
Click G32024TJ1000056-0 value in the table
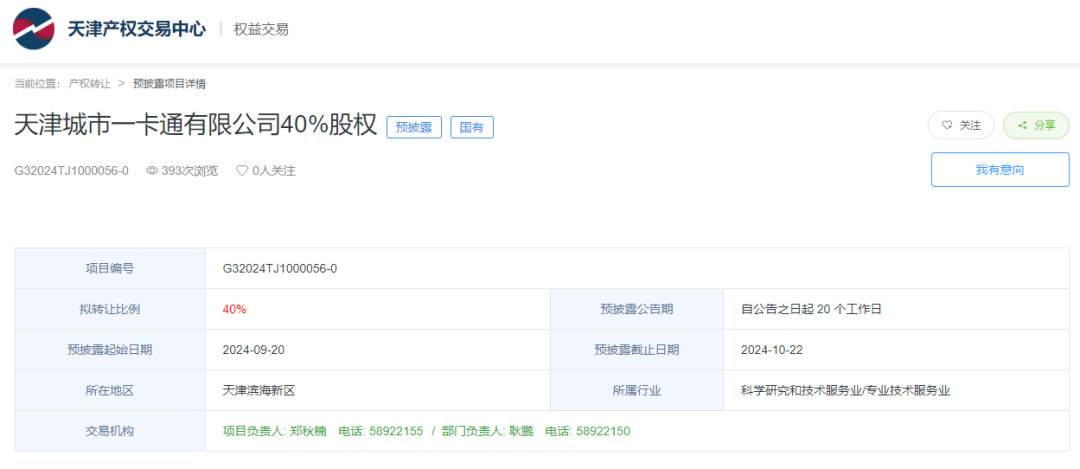pyautogui.click(x=280, y=269)
